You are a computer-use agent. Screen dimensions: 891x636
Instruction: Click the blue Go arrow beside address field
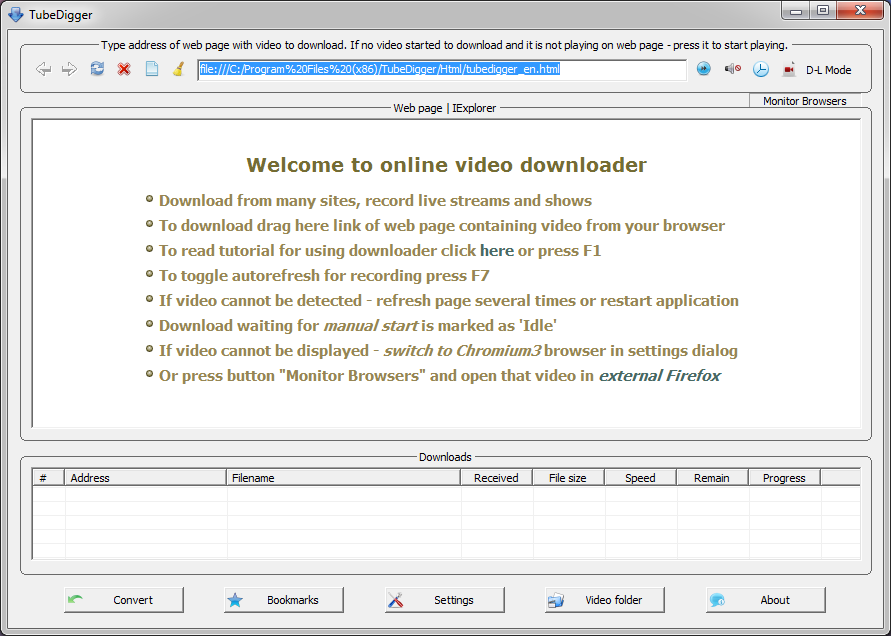click(703, 69)
